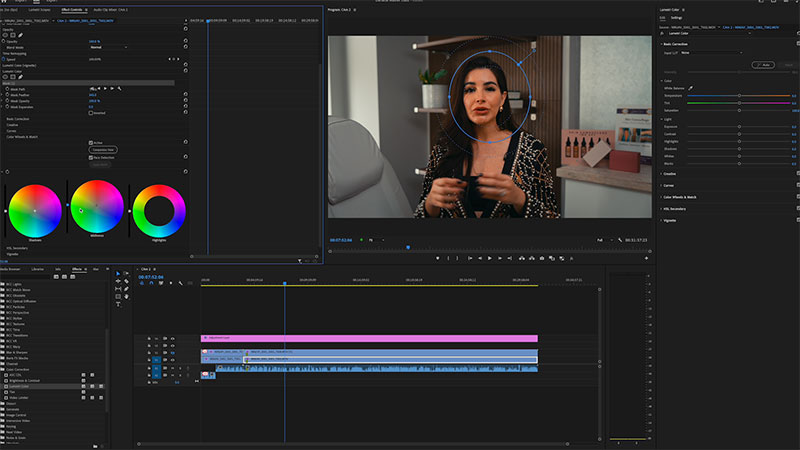Screen dimensions: 800x450
Task: Click free-draw bezier pen under Lumetri Color
Action: click(20, 77)
